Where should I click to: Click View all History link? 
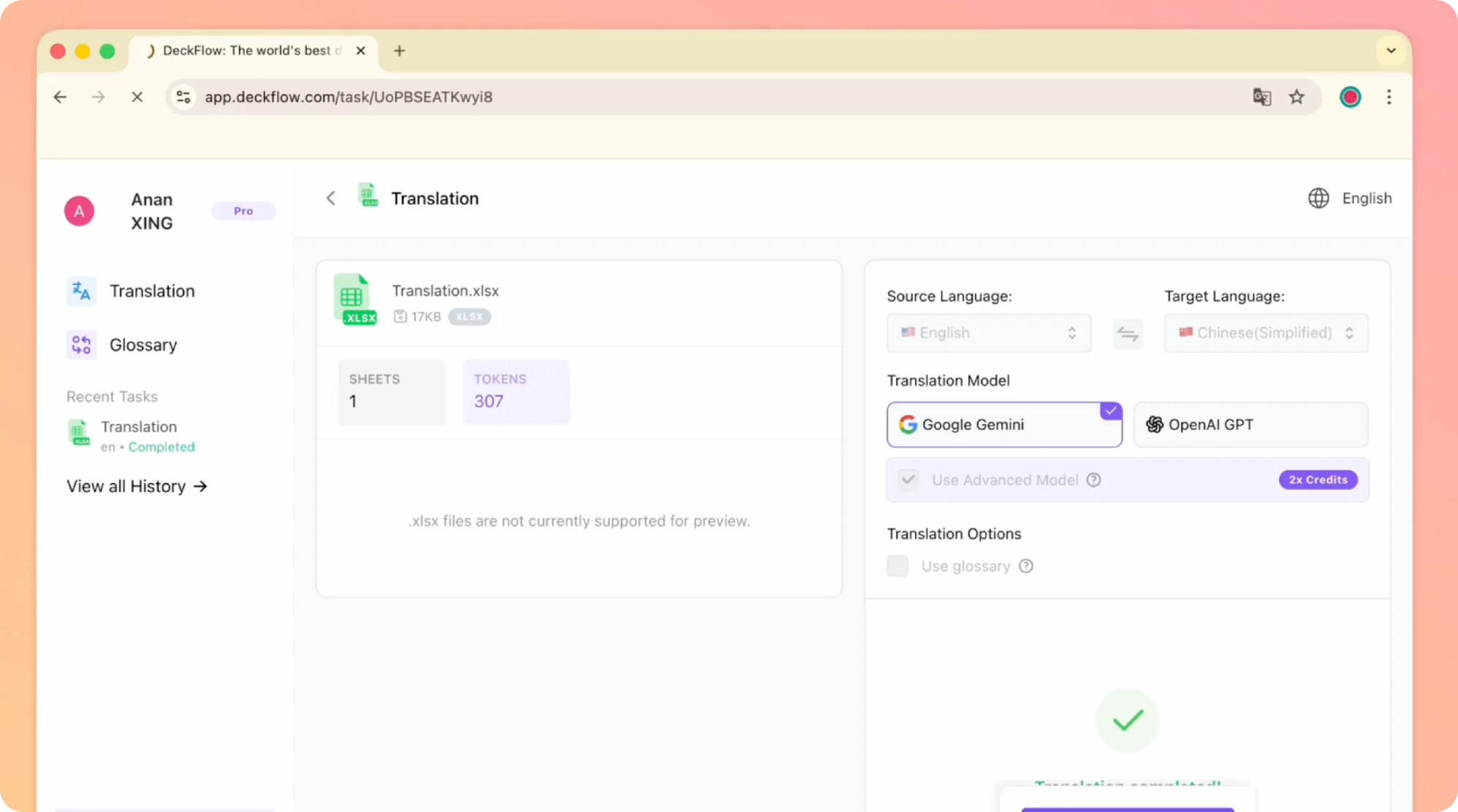[x=137, y=486]
